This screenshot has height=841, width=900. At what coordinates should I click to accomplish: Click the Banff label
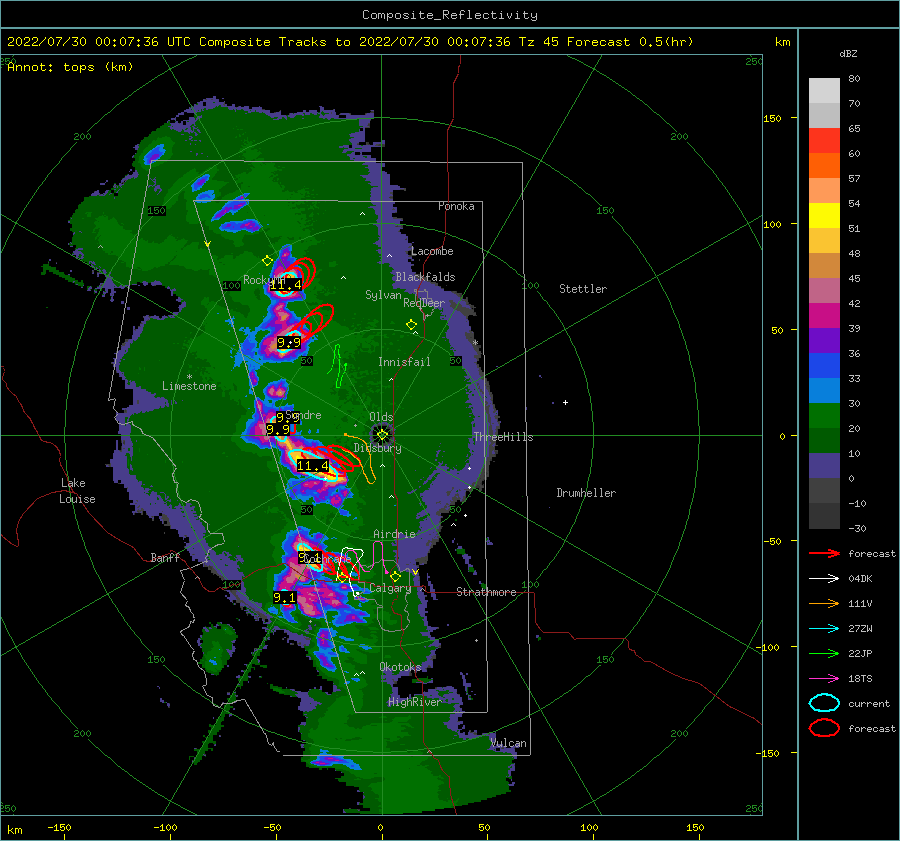point(165,557)
